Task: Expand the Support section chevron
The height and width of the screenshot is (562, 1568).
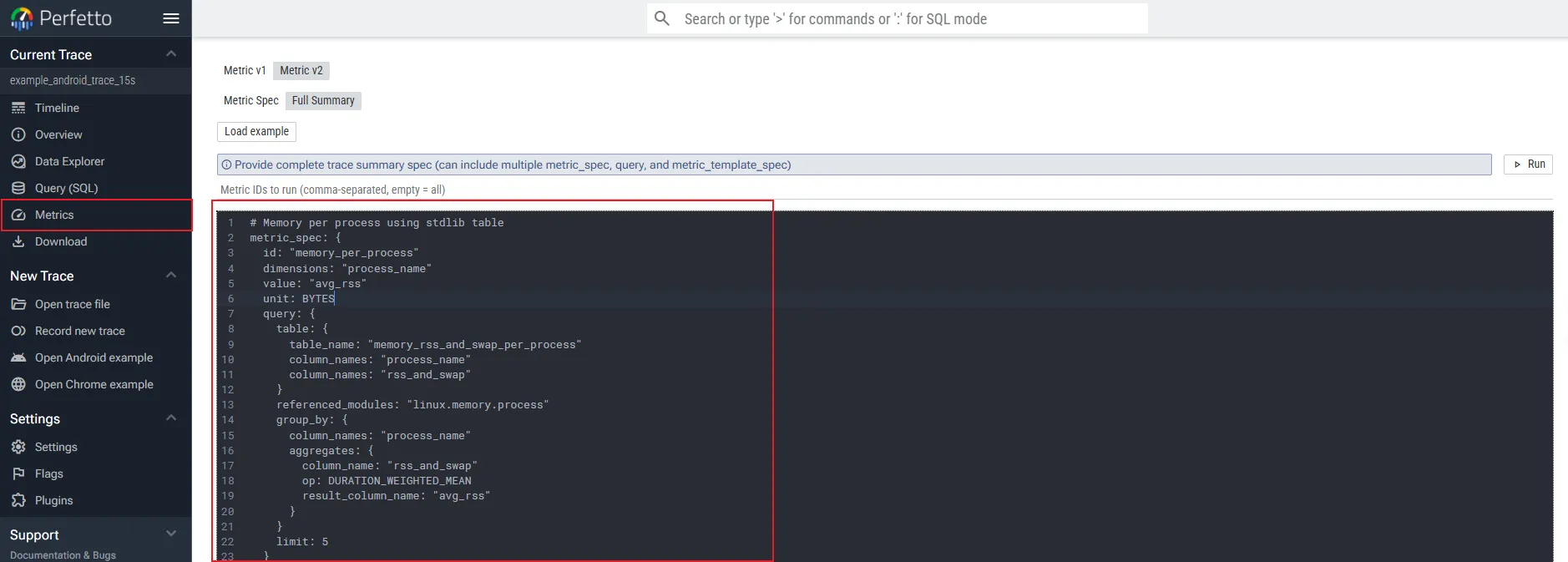Action: click(171, 534)
